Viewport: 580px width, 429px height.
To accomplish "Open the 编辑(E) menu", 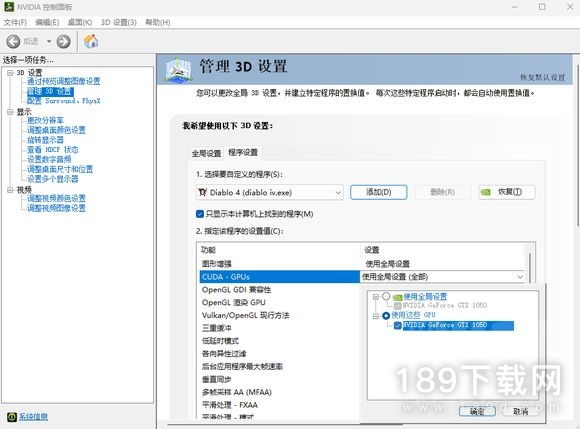I will tap(47, 23).
